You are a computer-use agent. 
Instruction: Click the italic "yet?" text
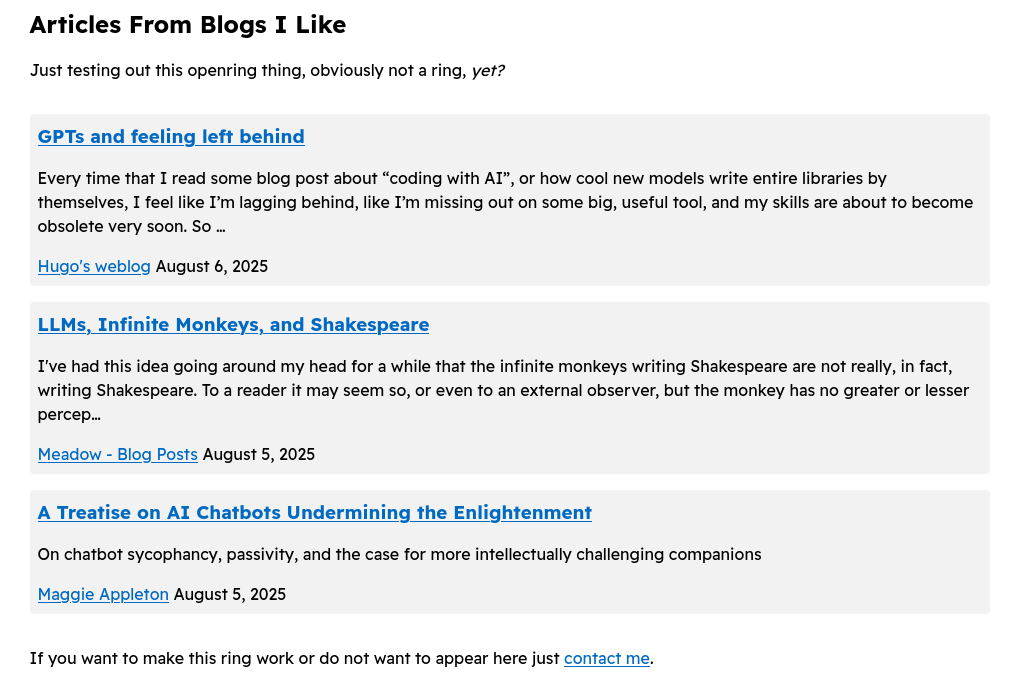pyautogui.click(x=488, y=71)
